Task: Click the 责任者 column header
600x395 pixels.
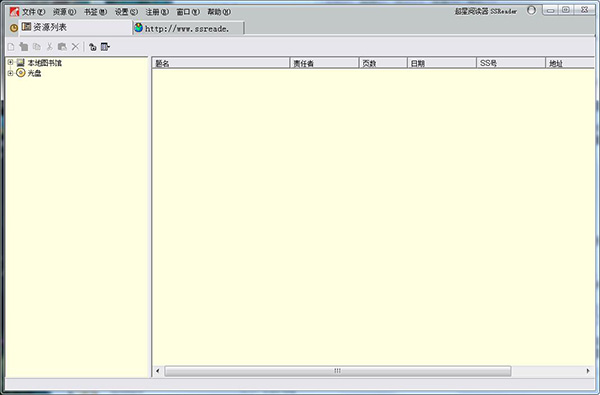Action: click(324, 63)
